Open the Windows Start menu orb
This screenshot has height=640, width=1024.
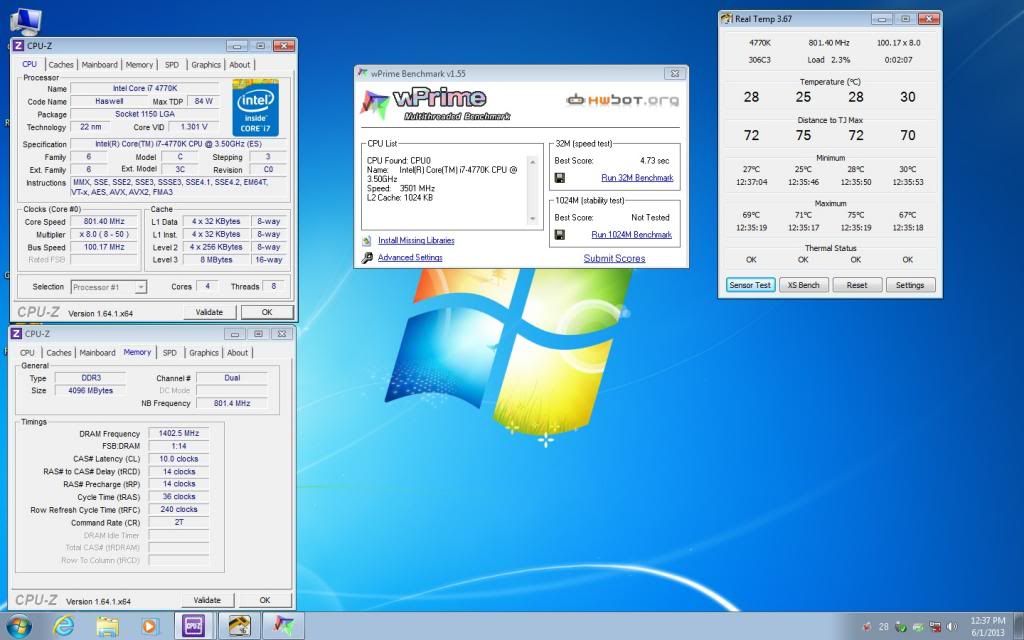point(19,627)
